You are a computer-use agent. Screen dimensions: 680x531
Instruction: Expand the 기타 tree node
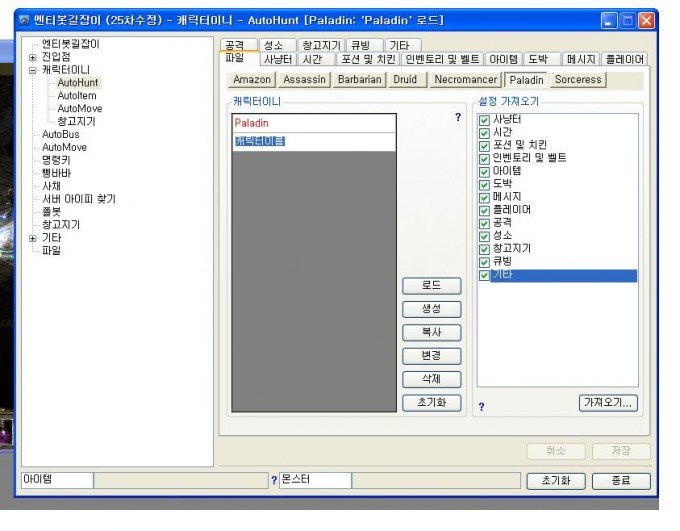pyautogui.click(x=32, y=238)
